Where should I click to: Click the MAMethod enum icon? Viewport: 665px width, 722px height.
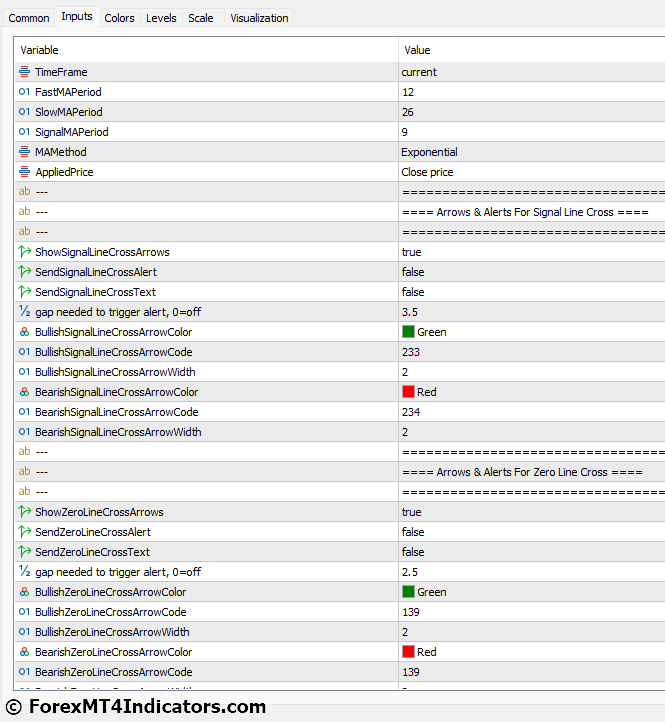(x=25, y=152)
